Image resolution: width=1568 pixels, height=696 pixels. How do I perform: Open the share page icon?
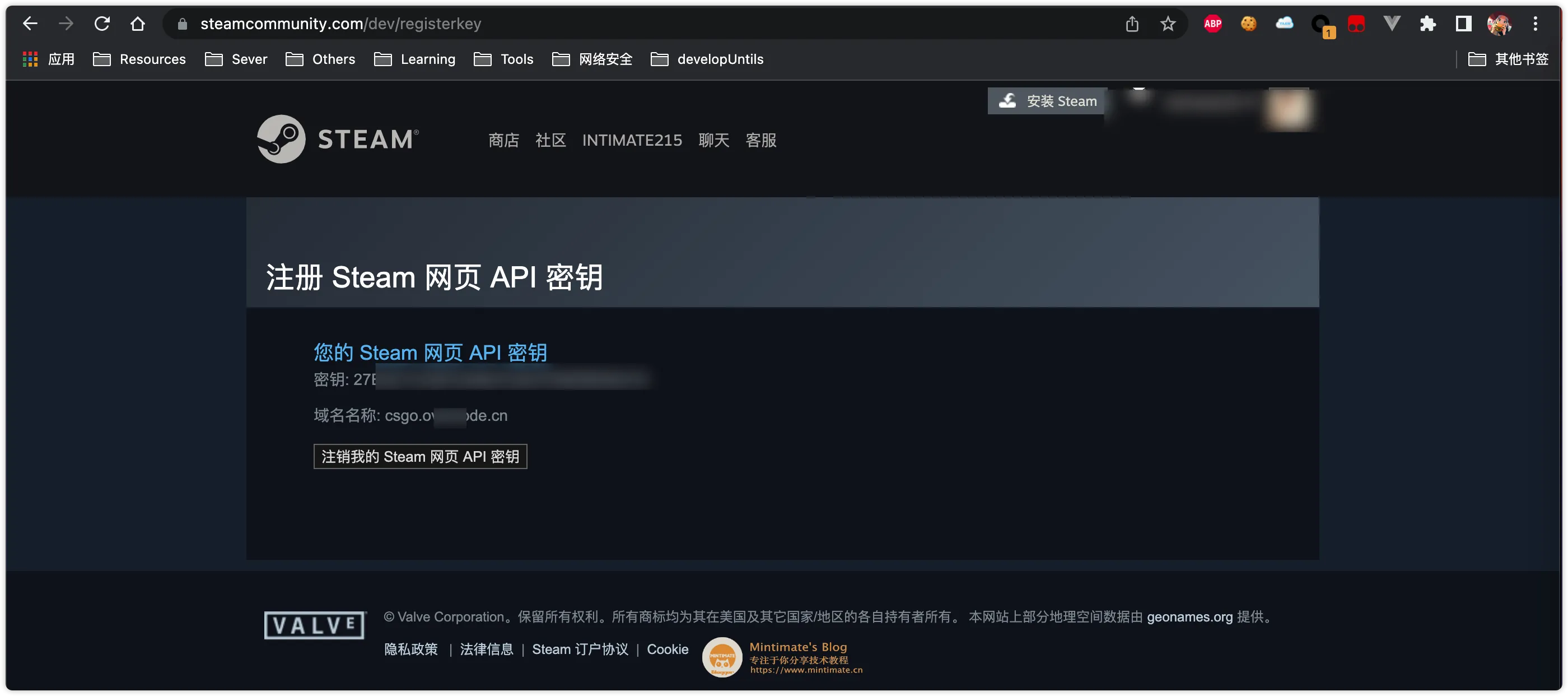[1132, 24]
